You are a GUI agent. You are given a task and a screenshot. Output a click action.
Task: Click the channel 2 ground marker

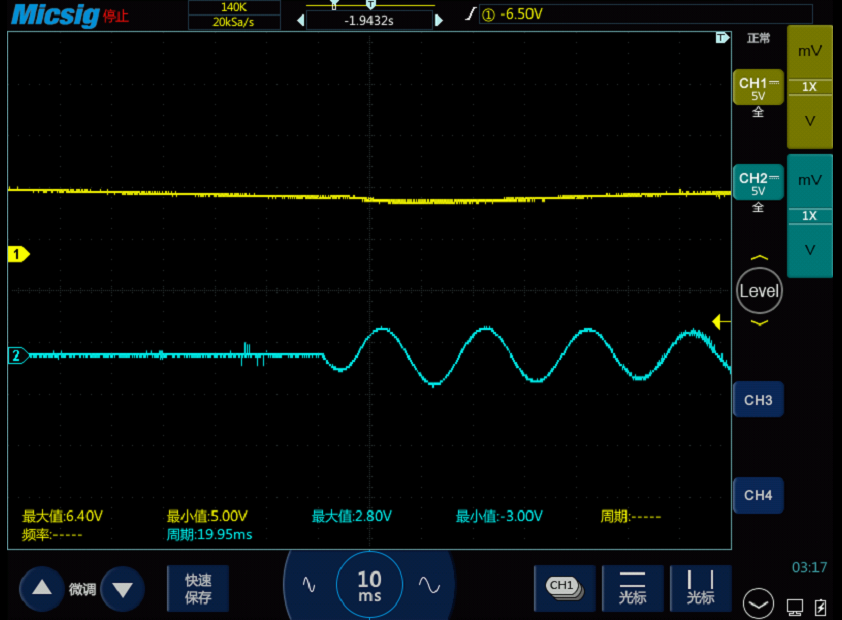(18, 355)
